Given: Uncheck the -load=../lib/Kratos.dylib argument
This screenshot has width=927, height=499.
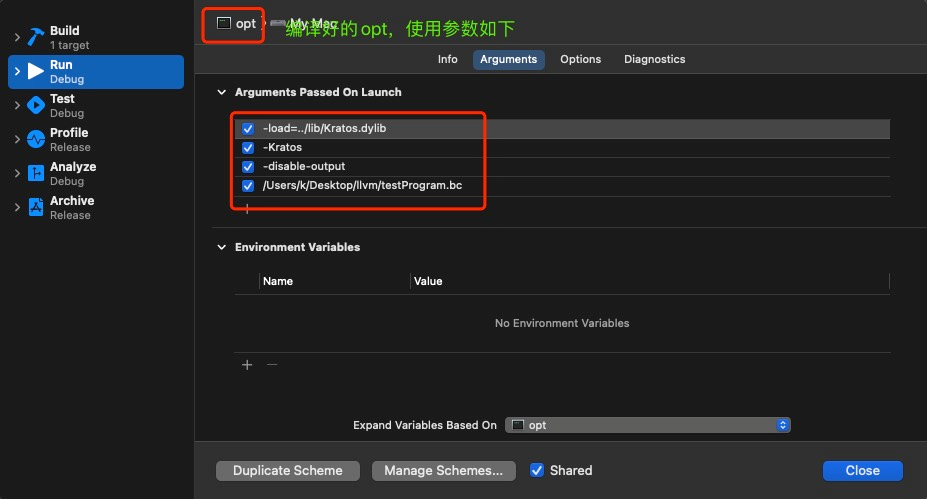Looking at the screenshot, I should [248, 129].
